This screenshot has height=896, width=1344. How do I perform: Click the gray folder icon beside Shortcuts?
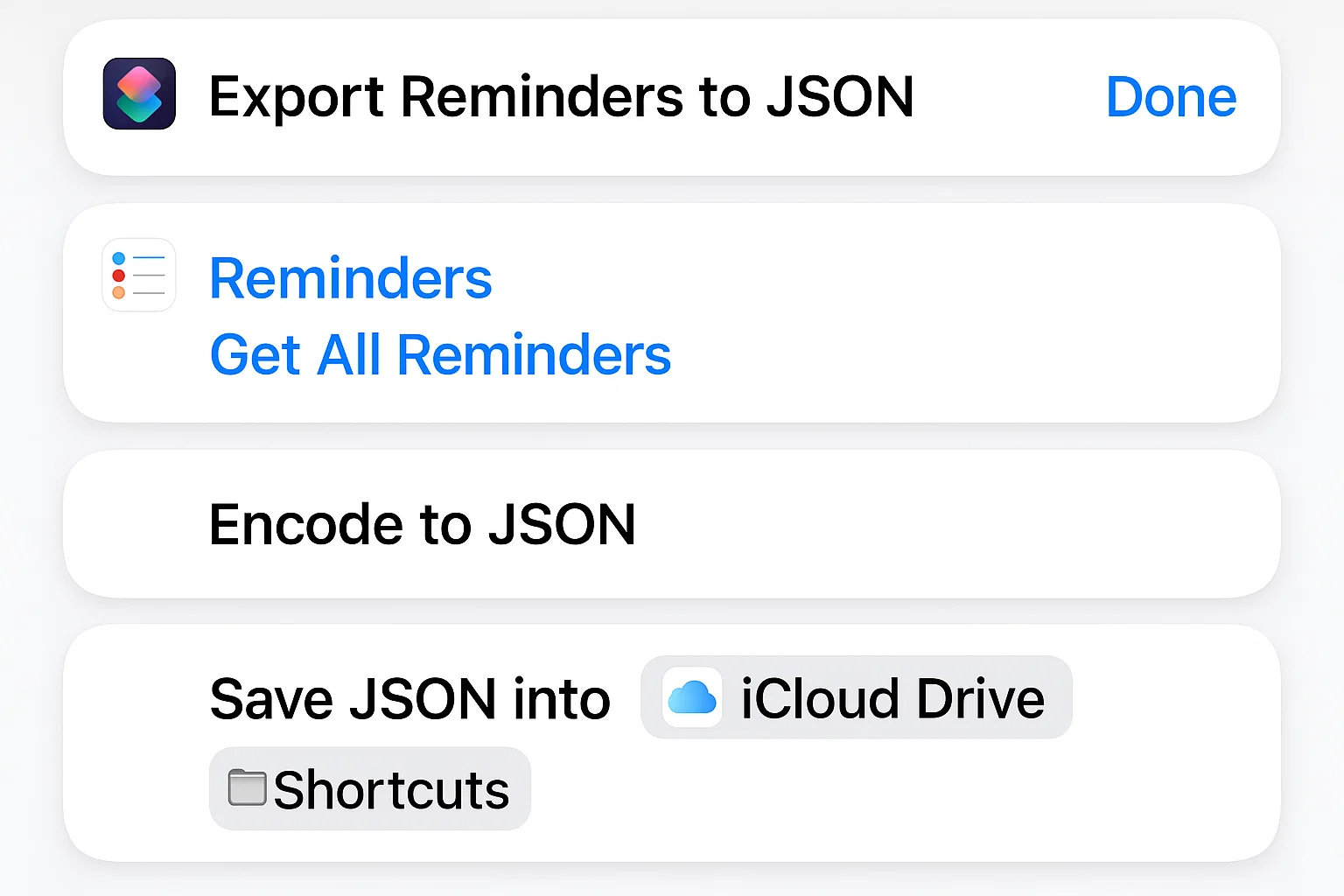[x=247, y=787]
